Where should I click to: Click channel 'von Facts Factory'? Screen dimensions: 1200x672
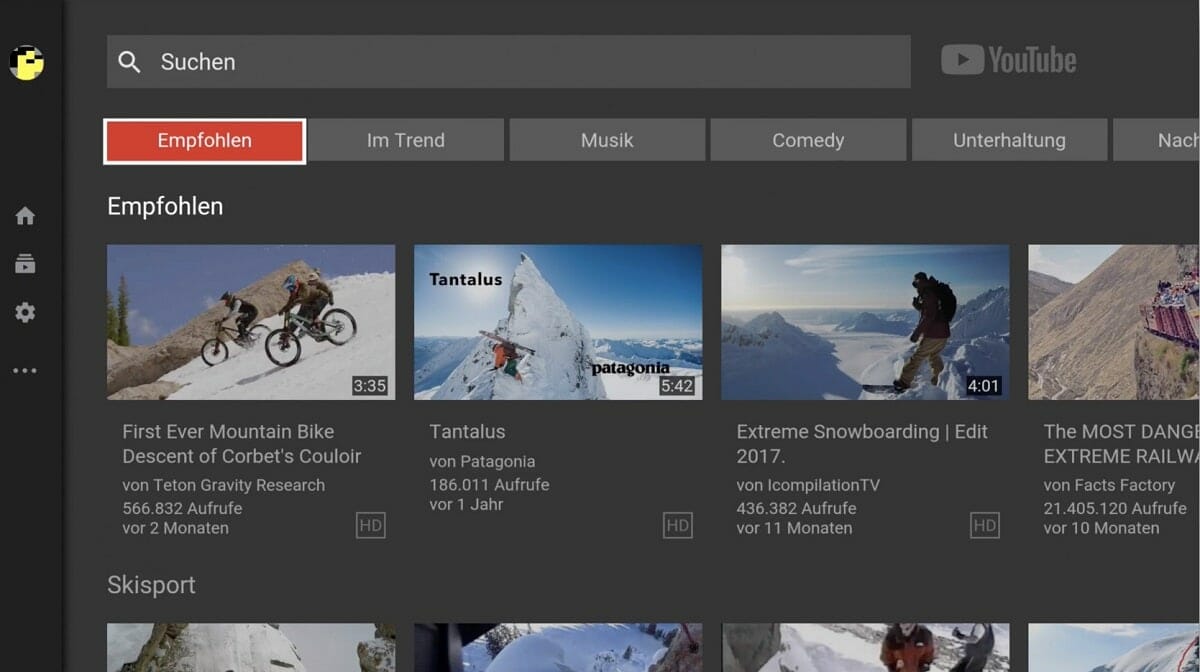1109,485
